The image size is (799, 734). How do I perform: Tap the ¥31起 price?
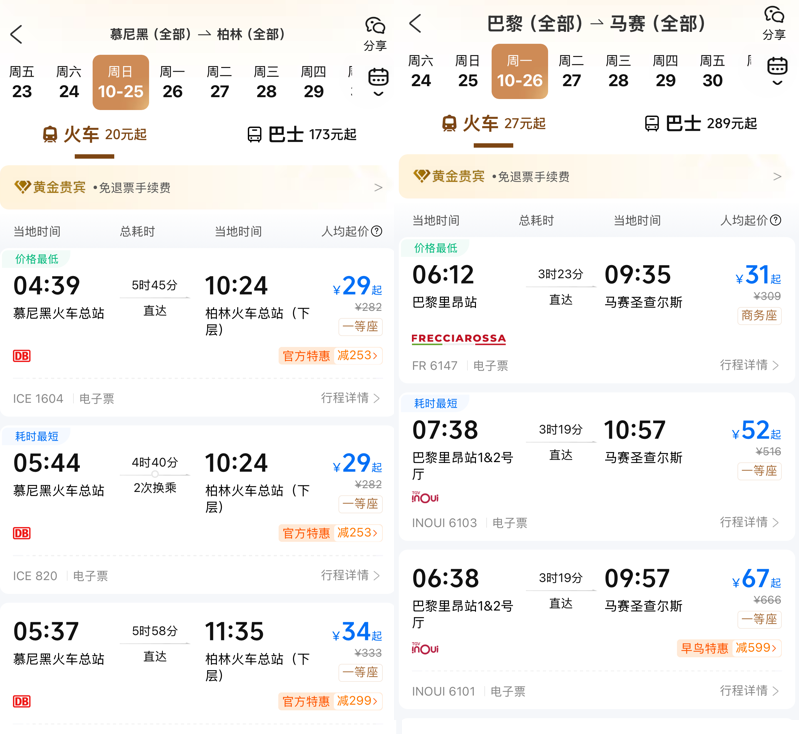pyautogui.click(x=758, y=275)
